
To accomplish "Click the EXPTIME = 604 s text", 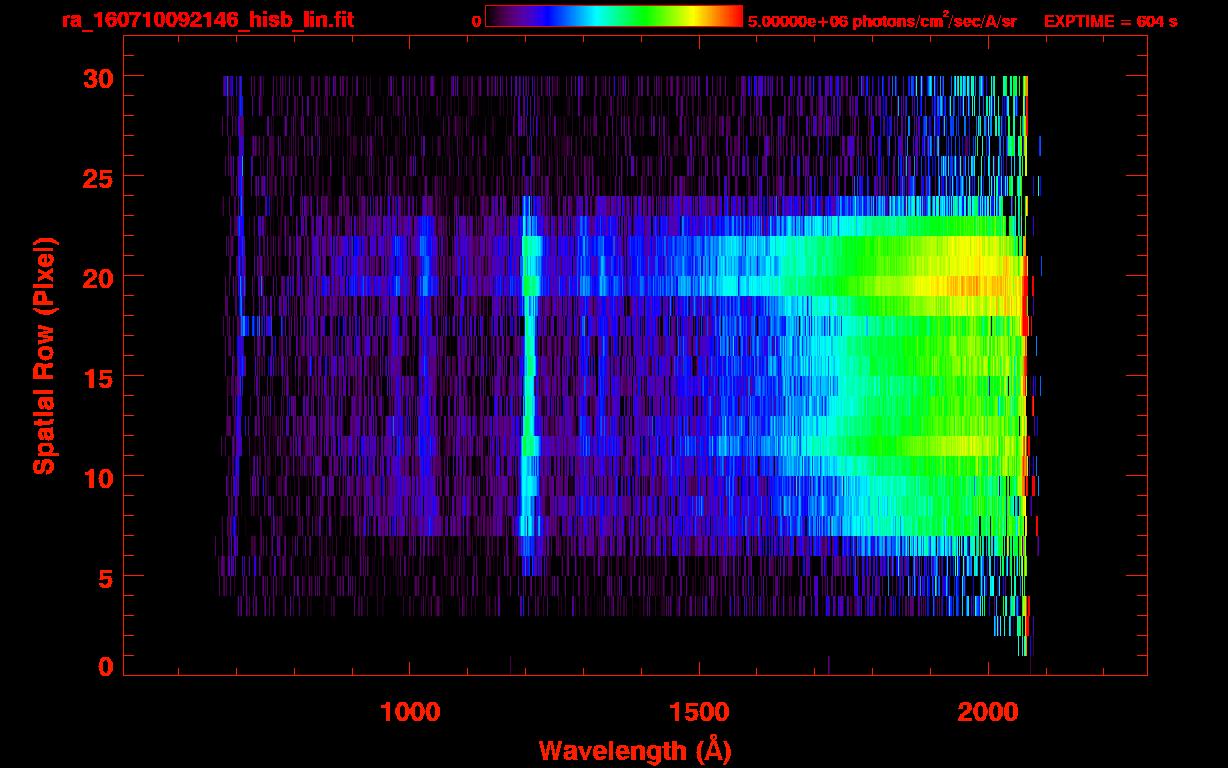I will [x=1110, y=21].
